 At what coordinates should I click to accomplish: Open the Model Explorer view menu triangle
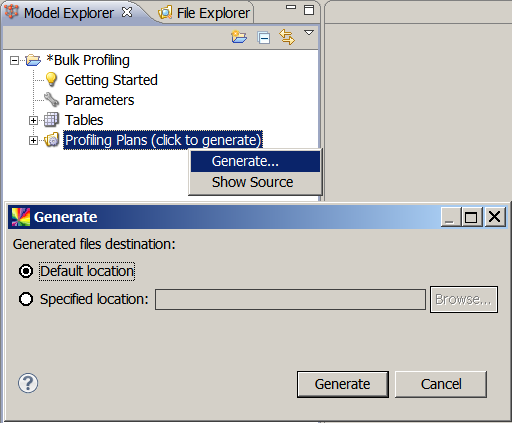pos(309,33)
